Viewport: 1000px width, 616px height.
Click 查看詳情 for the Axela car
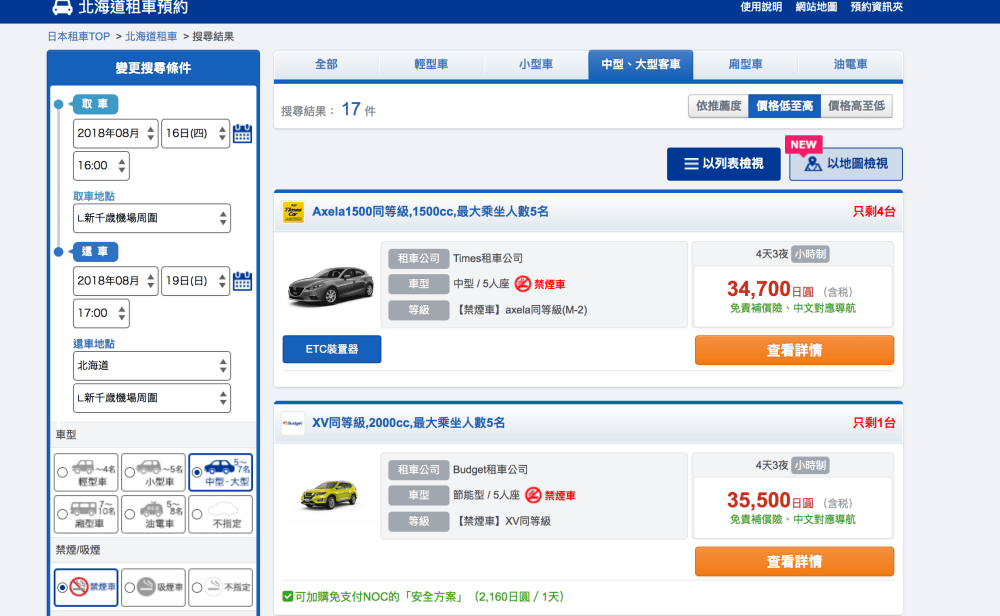(x=794, y=350)
